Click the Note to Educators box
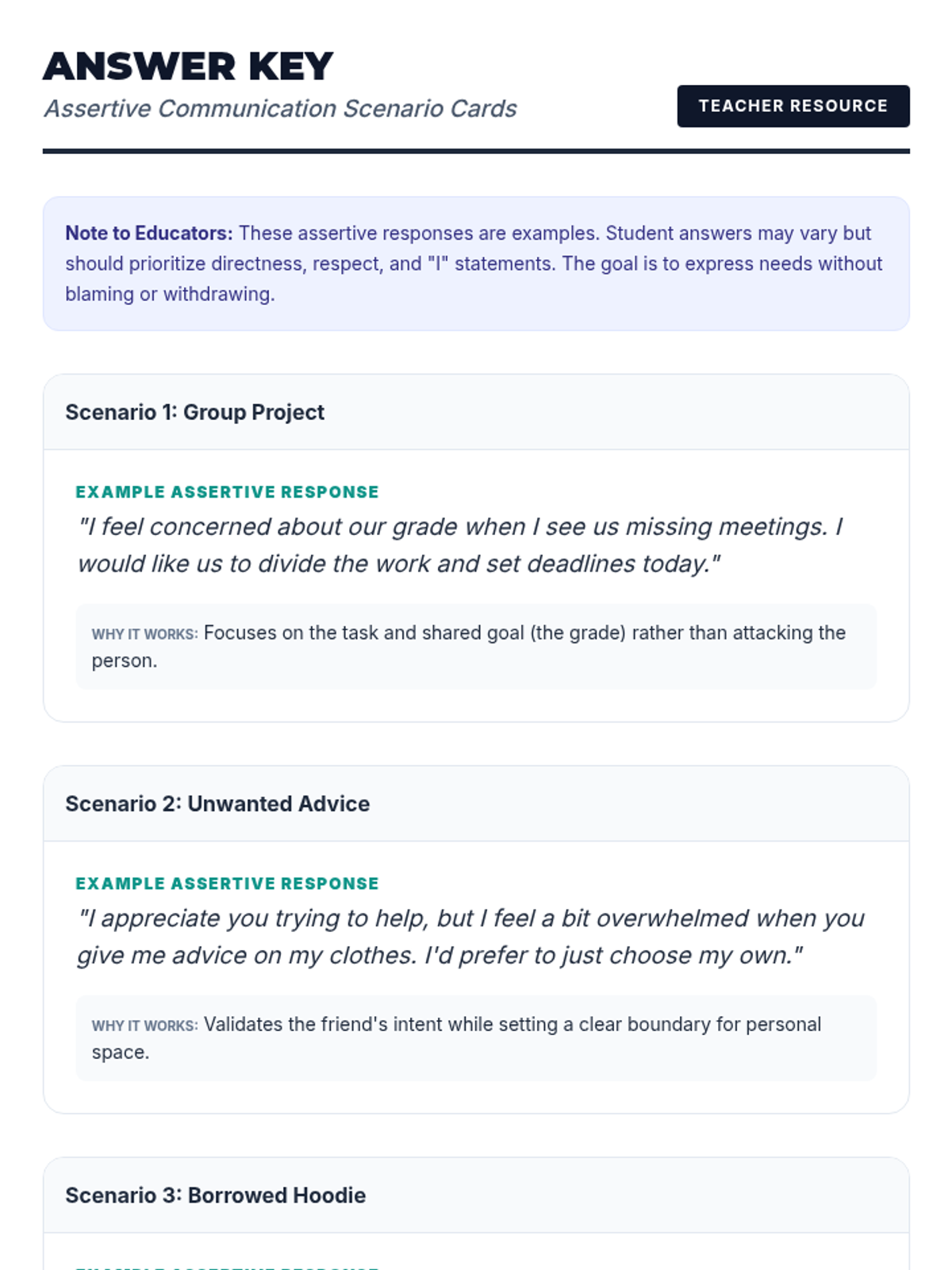Screen dimensions: 952x1270 click(476, 264)
